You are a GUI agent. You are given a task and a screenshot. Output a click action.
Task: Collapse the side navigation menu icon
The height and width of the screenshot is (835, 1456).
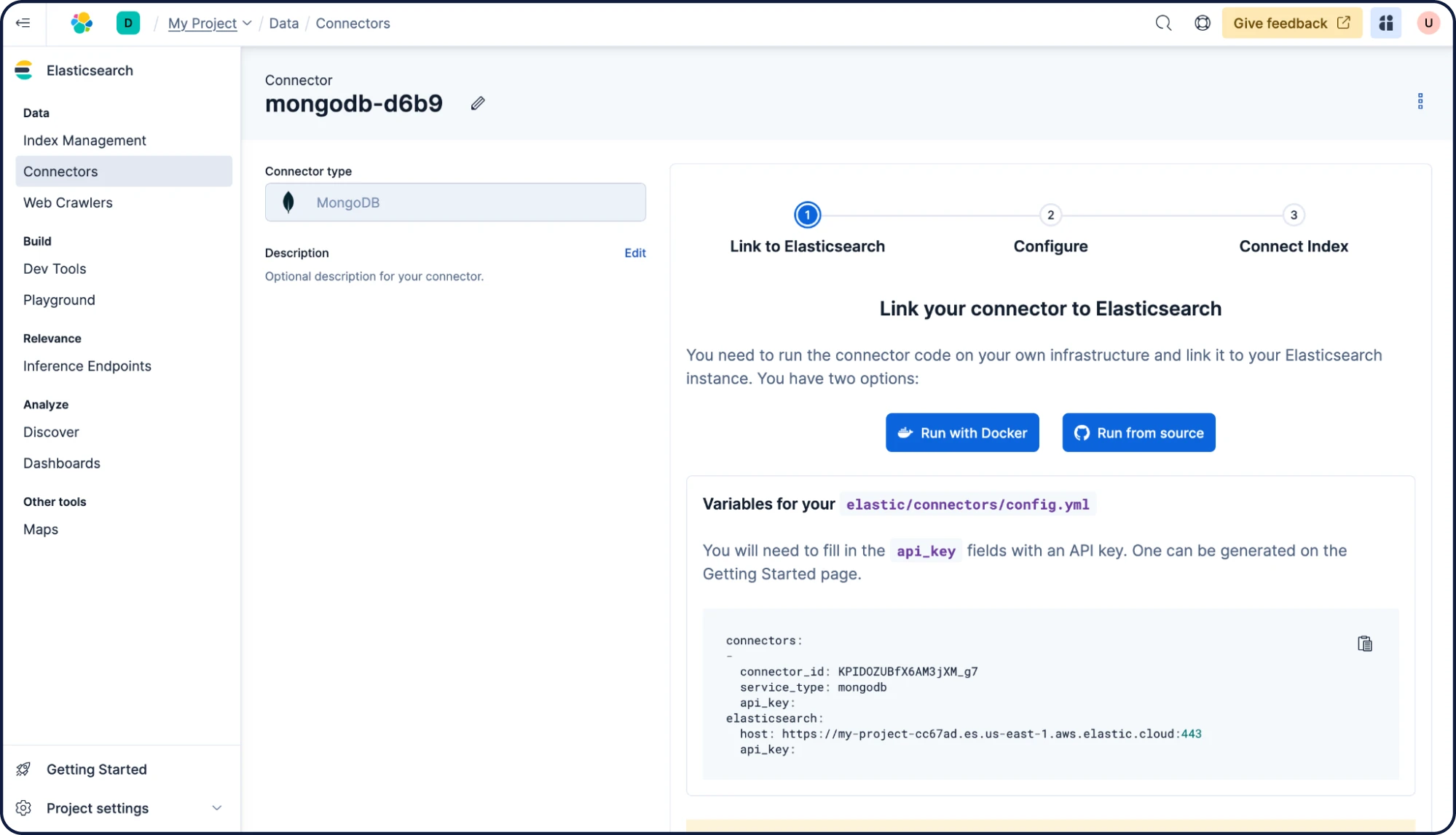23,23
